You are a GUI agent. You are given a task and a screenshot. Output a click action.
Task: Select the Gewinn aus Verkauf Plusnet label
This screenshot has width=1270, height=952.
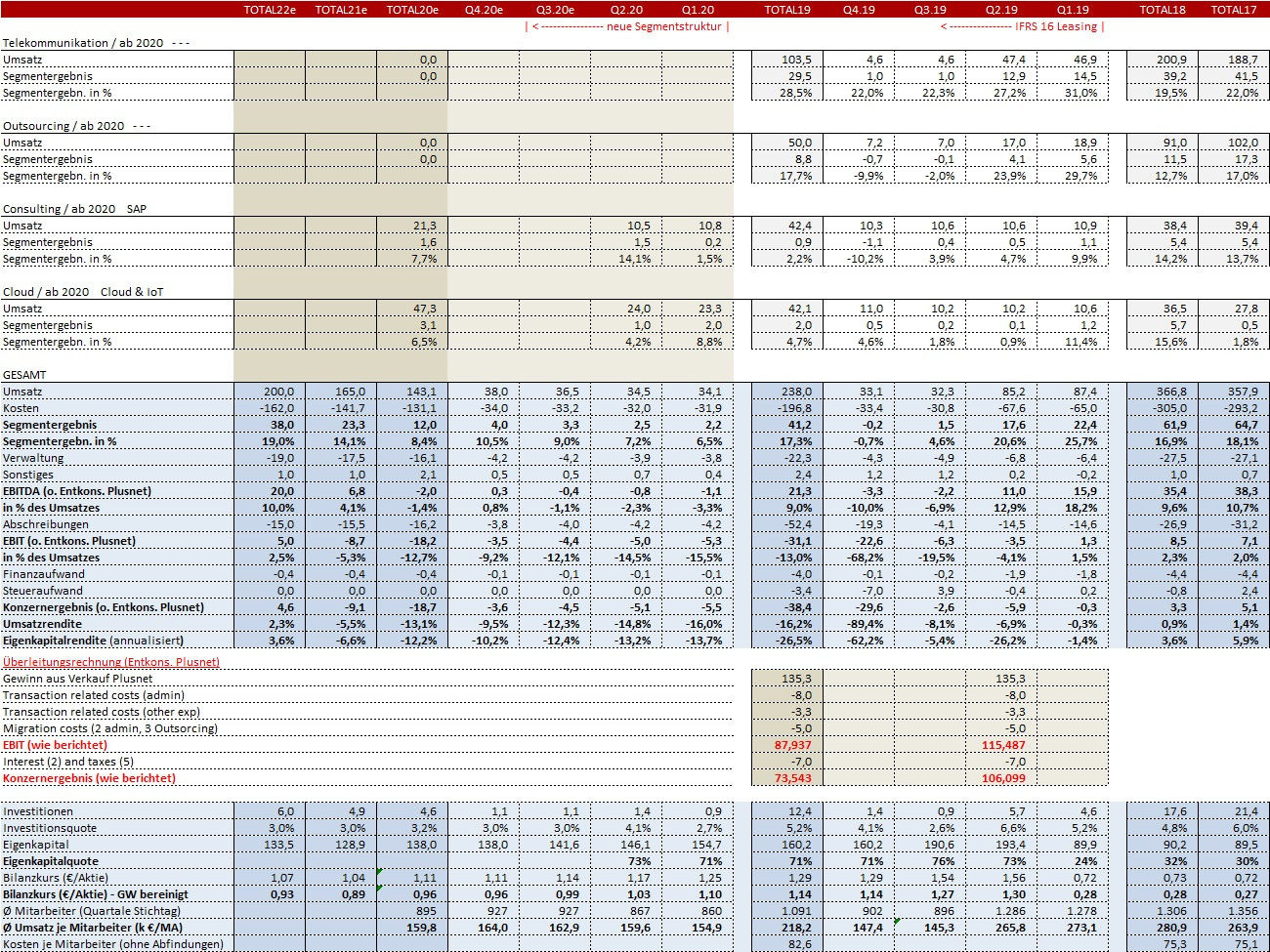click(x=78, y=679)
